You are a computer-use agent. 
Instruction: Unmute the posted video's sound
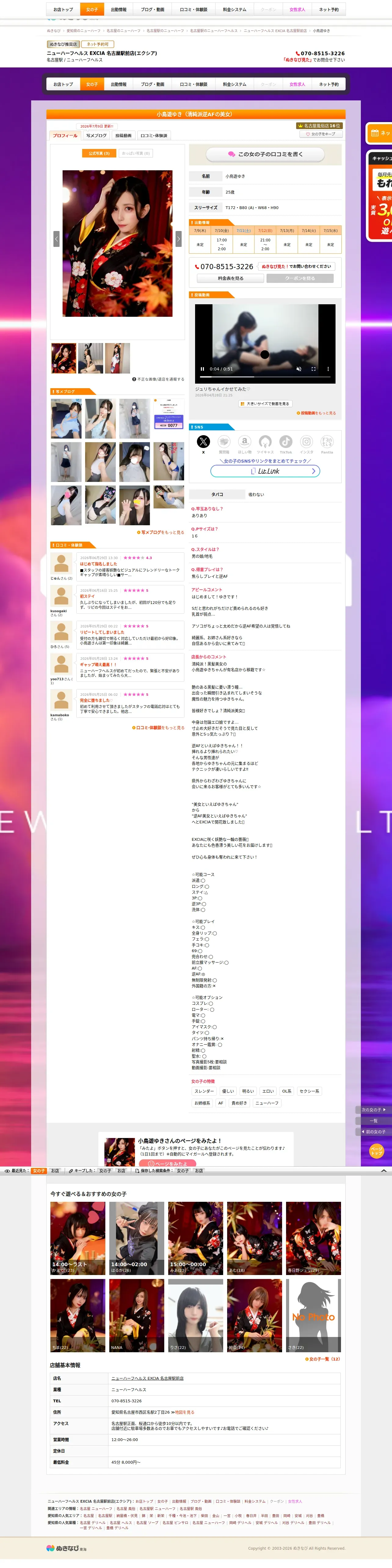[x=298, y=369]
